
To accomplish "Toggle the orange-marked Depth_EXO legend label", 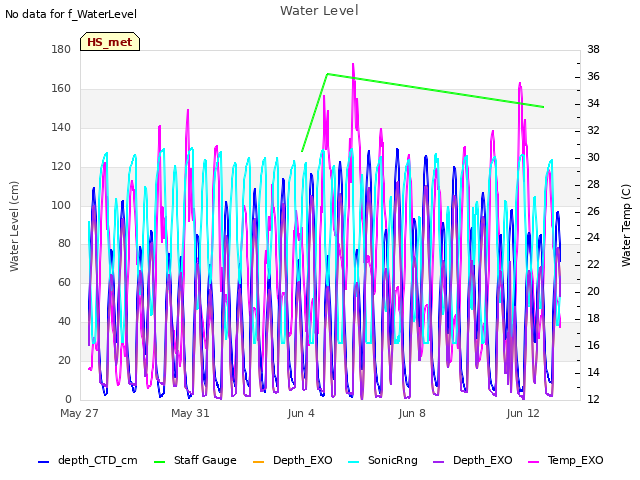I will pyautogui.click(x=302, y=460).
